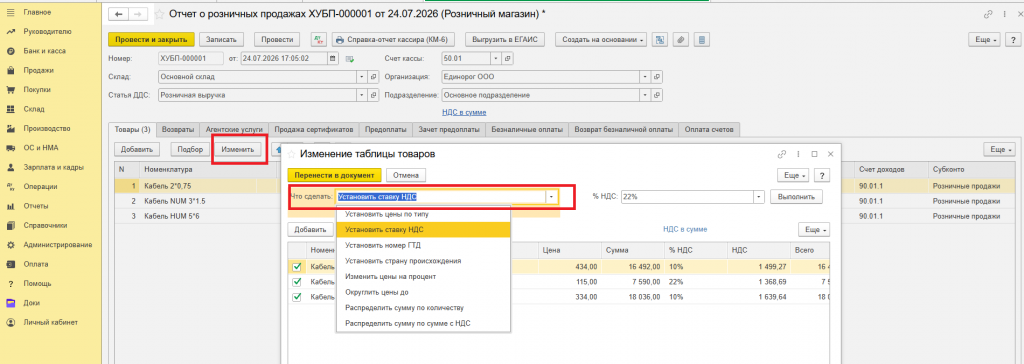Image resolution: width=1024 pixels, height=364 pixels.
Task: Expand the Склад field dropdown
Action: [362, 76]
